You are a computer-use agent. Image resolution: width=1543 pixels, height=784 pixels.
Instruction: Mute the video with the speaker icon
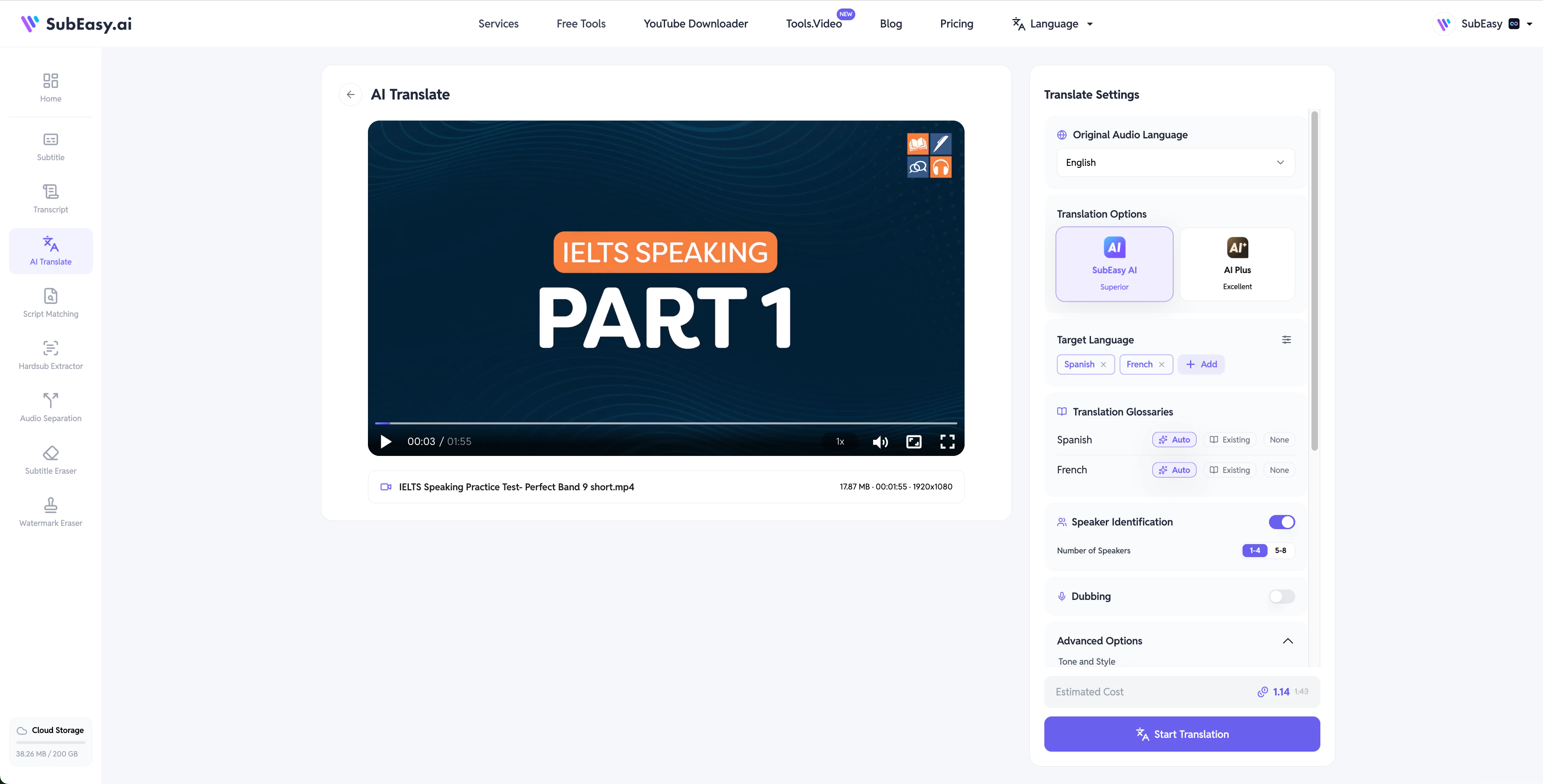pyautogui.click(x=880, y=442)
